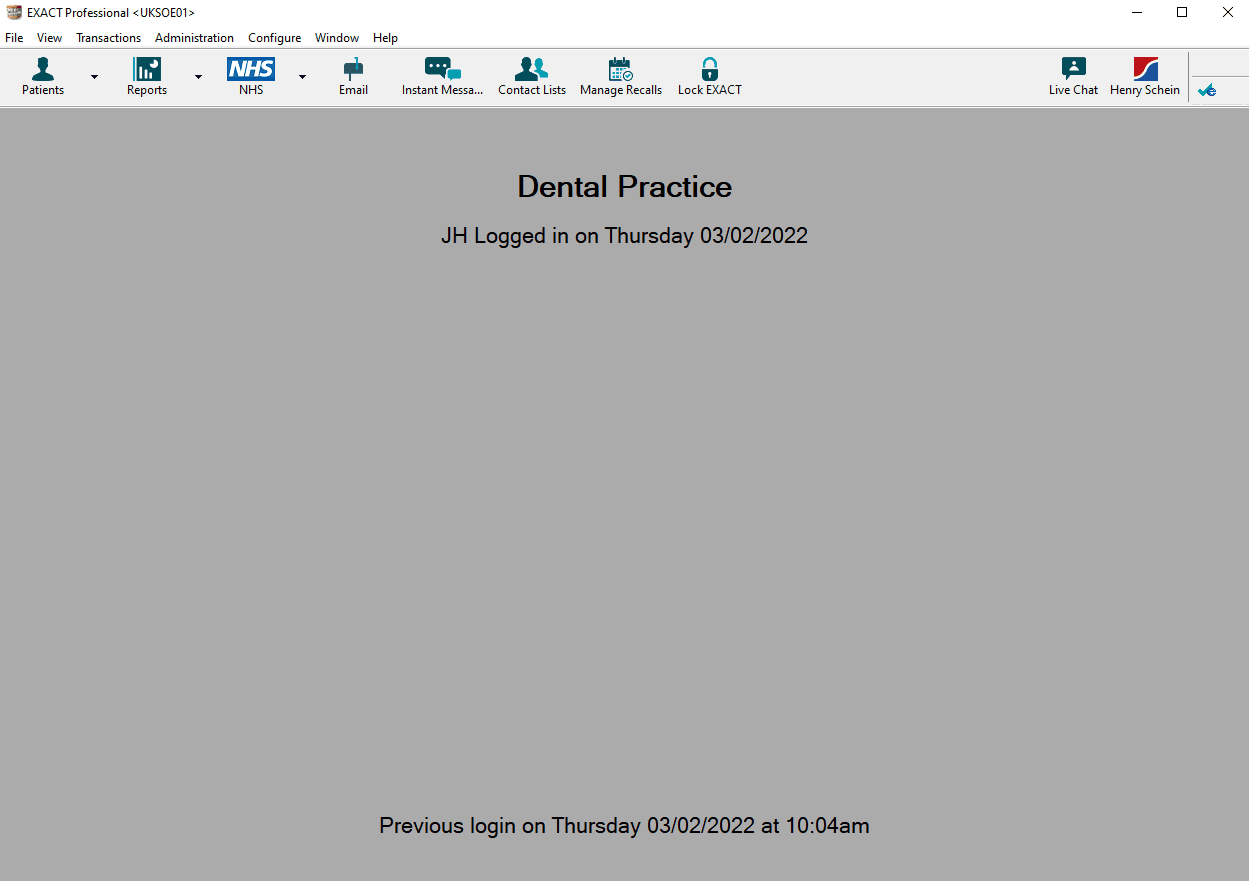Open the Help menu
The width and height of the screenshot is (1249, 881).
tap(385, 38)
